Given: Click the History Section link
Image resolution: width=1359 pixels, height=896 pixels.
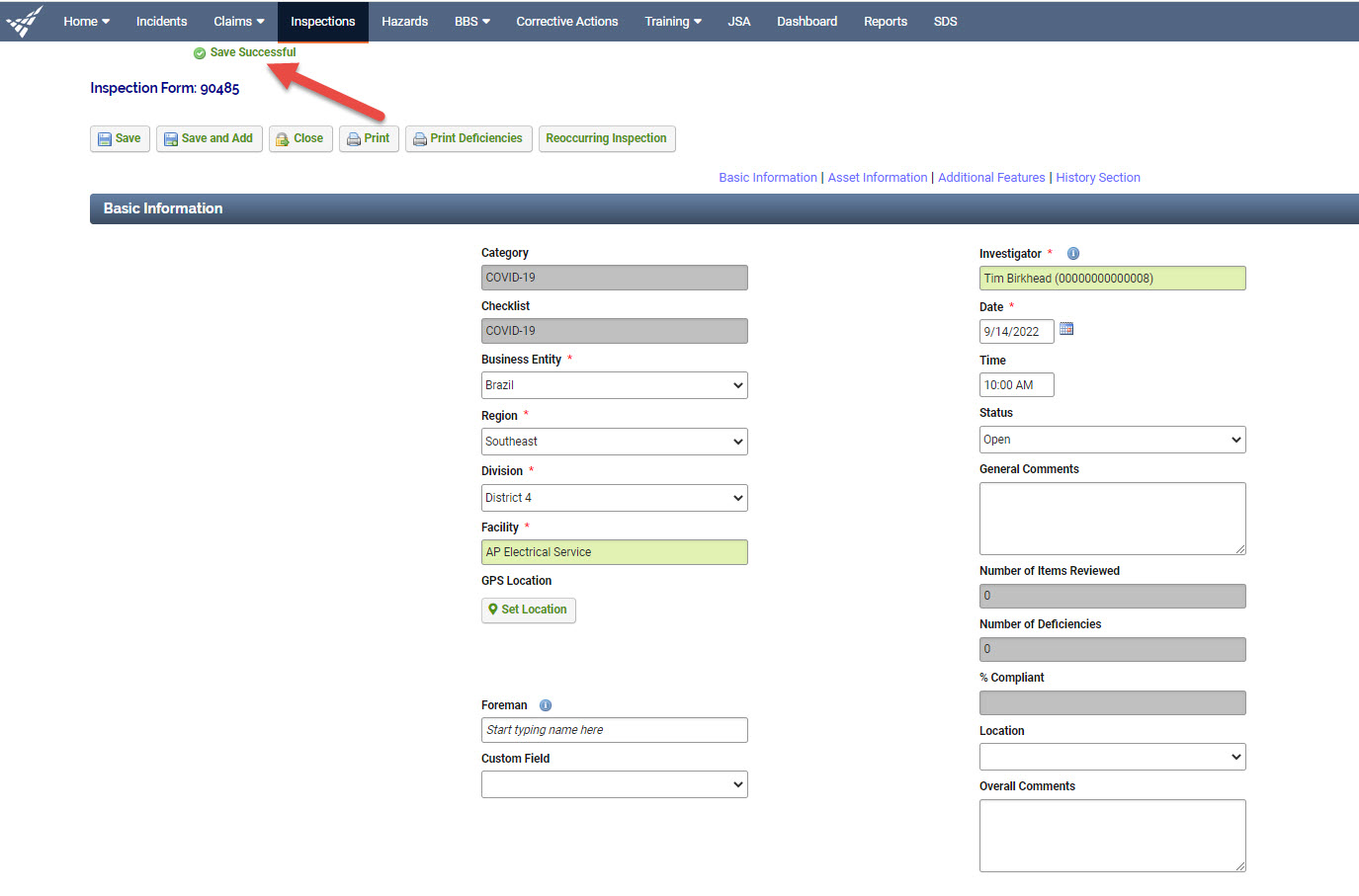Looking at the screenshot, I should coord(1097,177).
